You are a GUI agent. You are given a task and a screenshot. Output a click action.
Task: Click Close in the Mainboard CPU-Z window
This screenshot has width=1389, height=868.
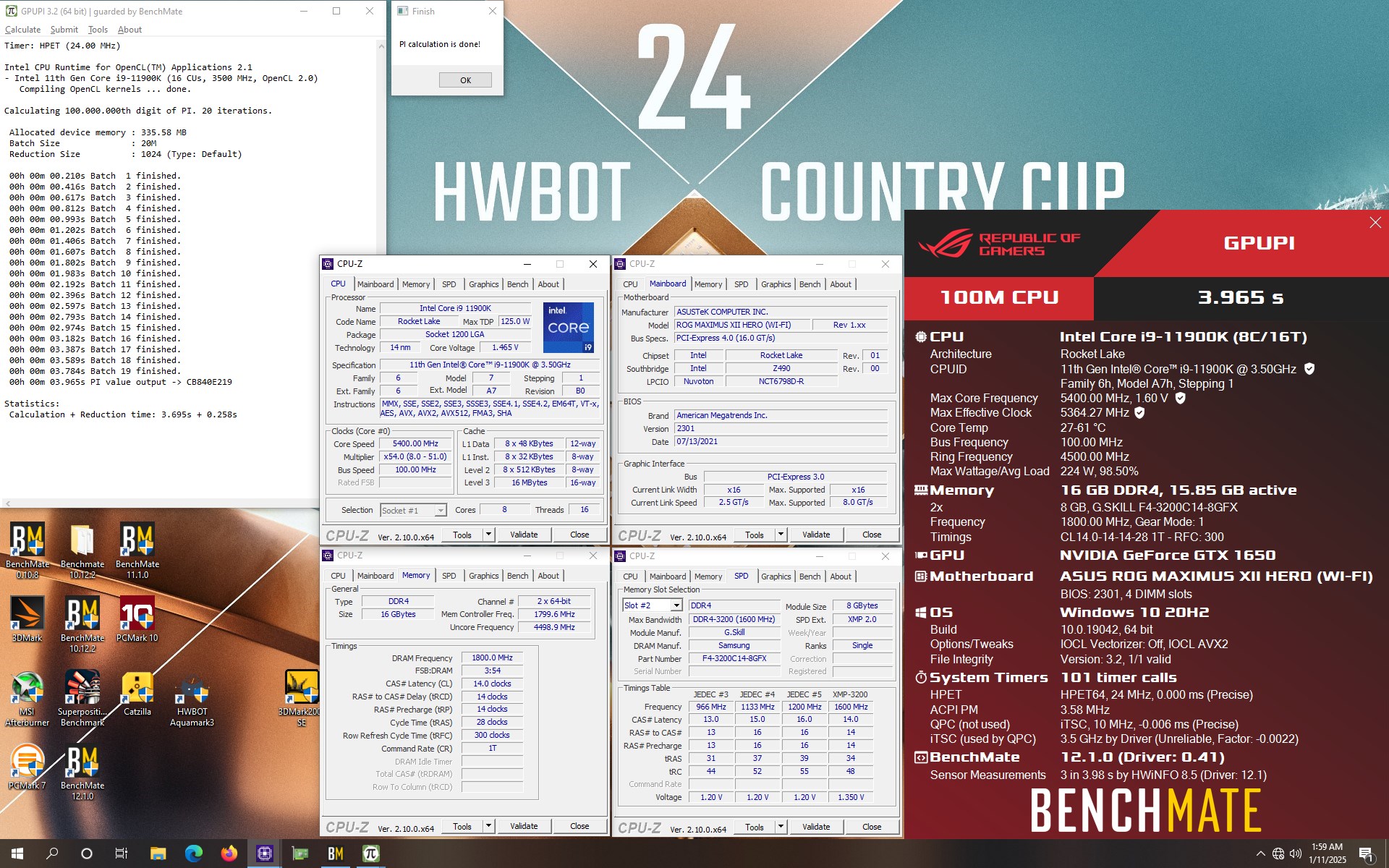(872, 535)
